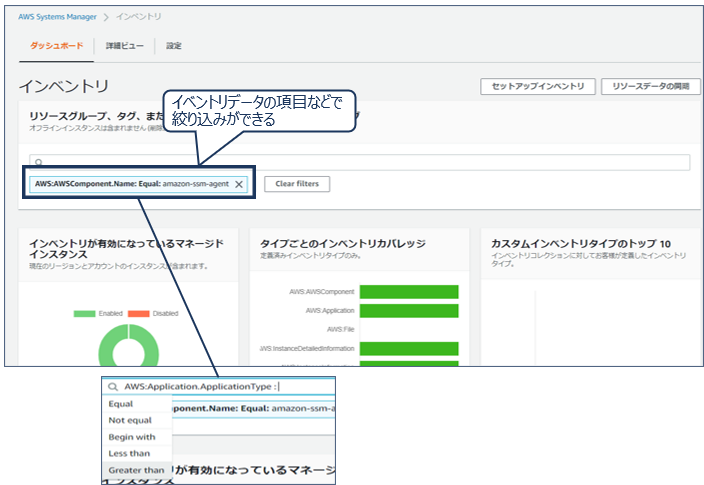Click the magnifier icon in ApplicationType field
This screenshot has height=485, width=704.
coord(113,387)
